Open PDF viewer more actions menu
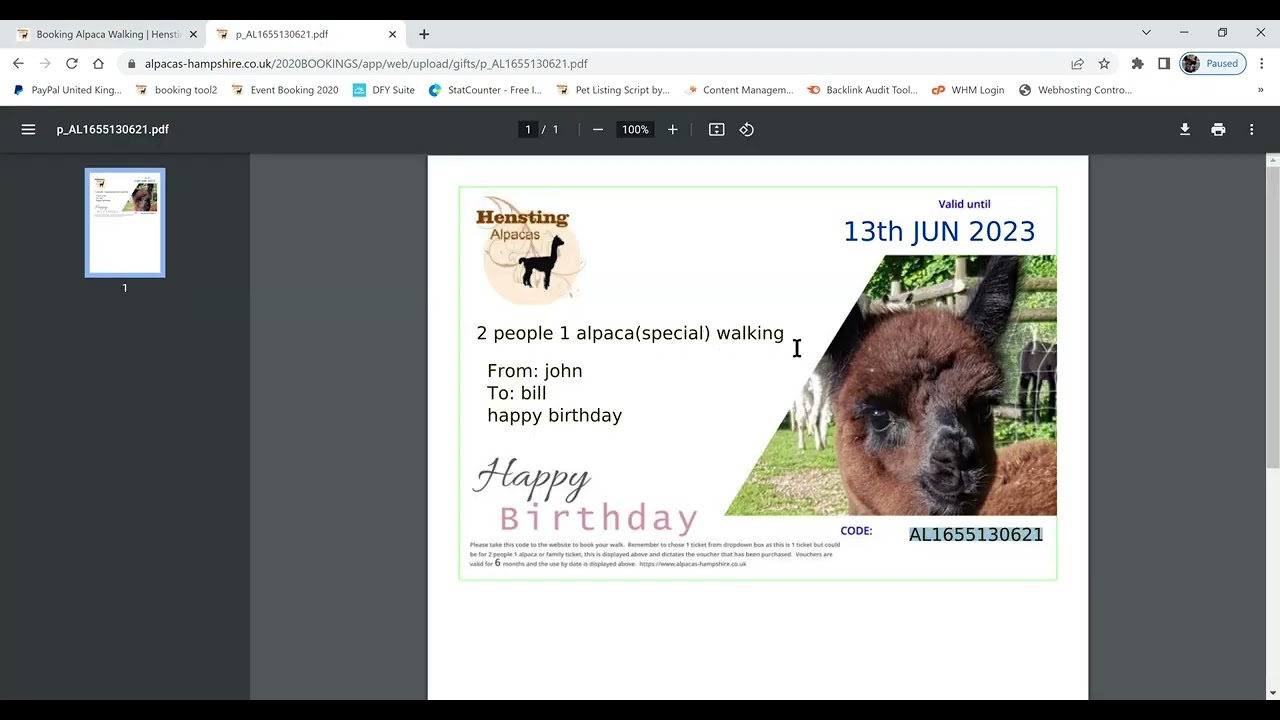1280x720 pixels. click(x=1251, y=129)
